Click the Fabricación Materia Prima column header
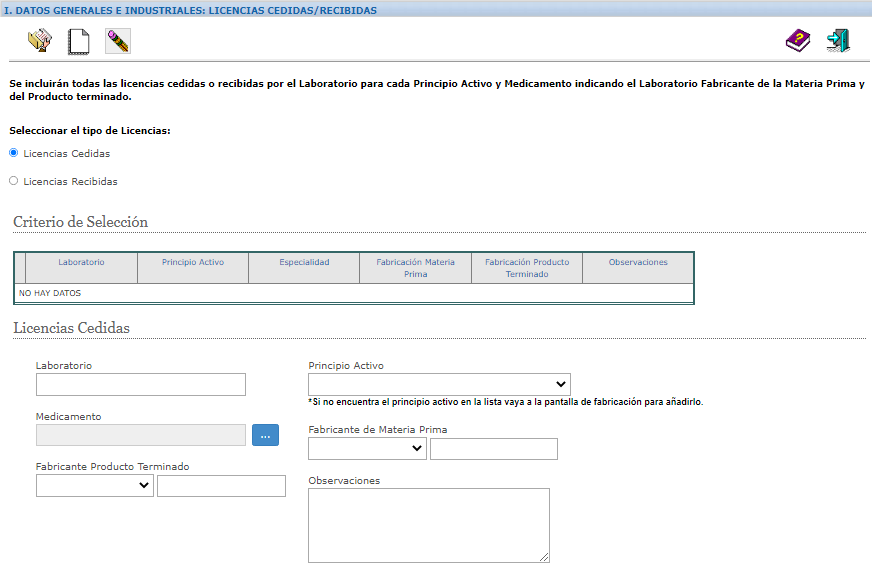 [x=415, y=268]
